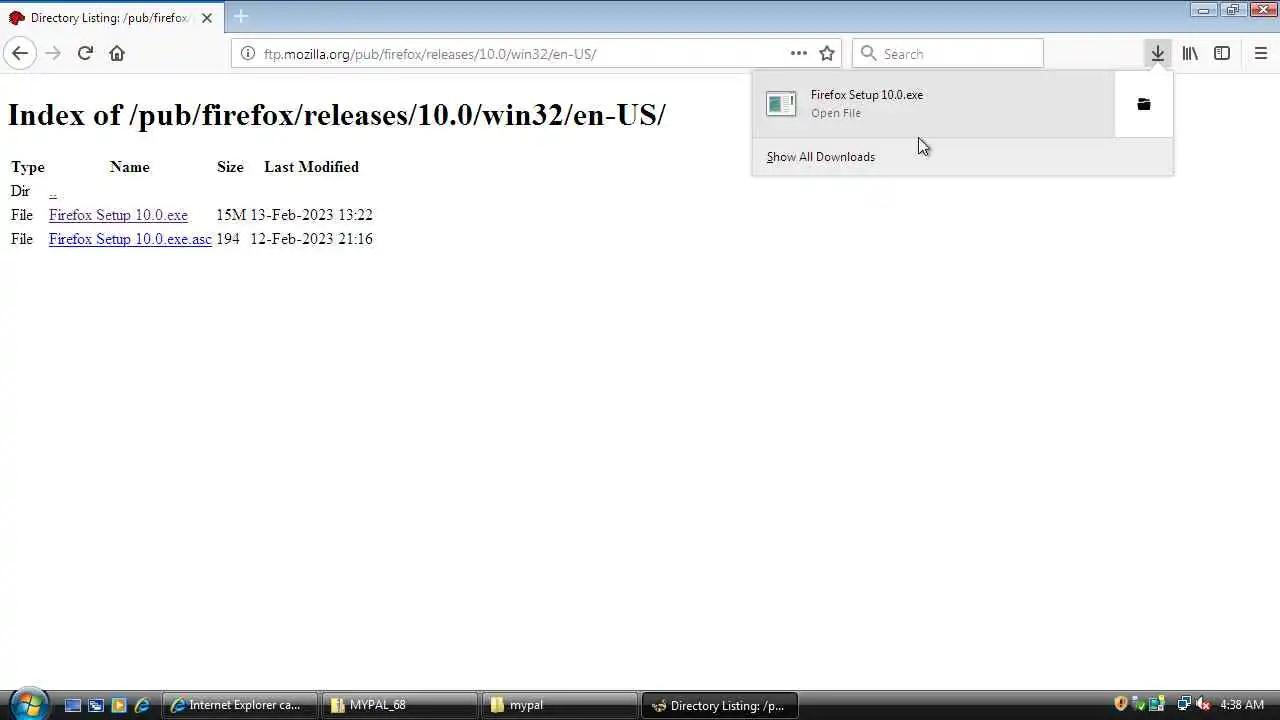
Task: Open network connection tray icon
Action: coord(1184,704)
